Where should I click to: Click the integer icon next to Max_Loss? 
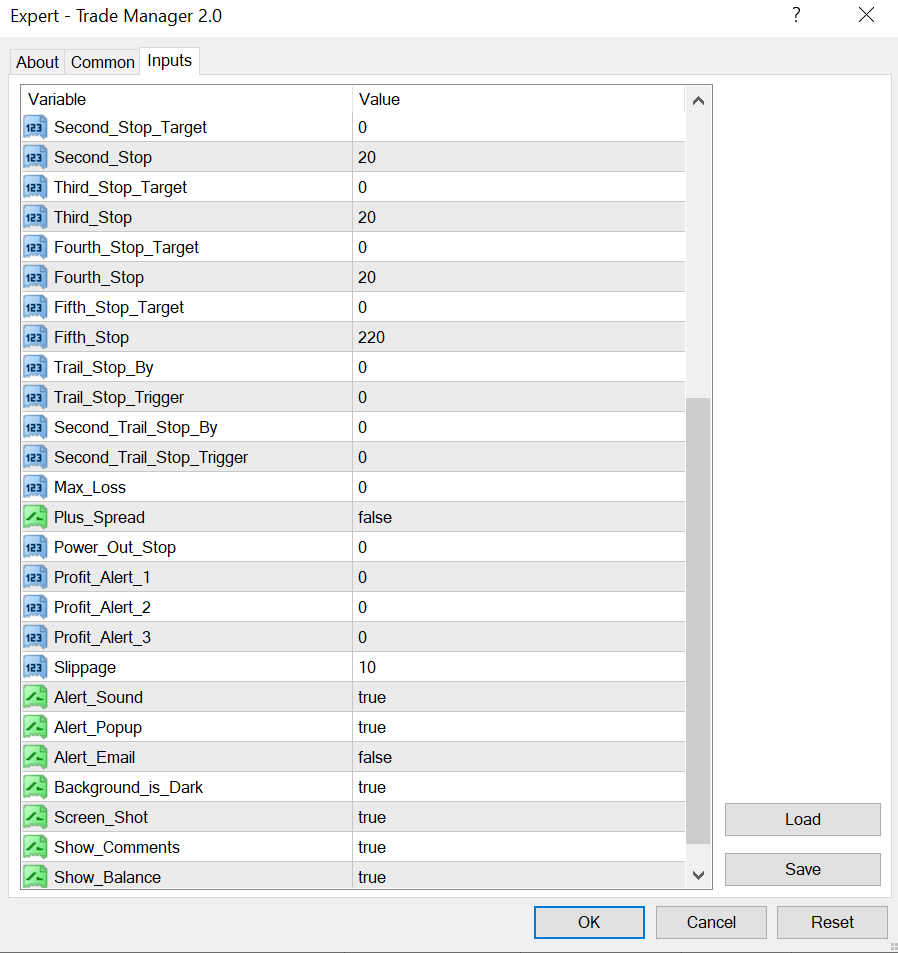click(35, 487)
